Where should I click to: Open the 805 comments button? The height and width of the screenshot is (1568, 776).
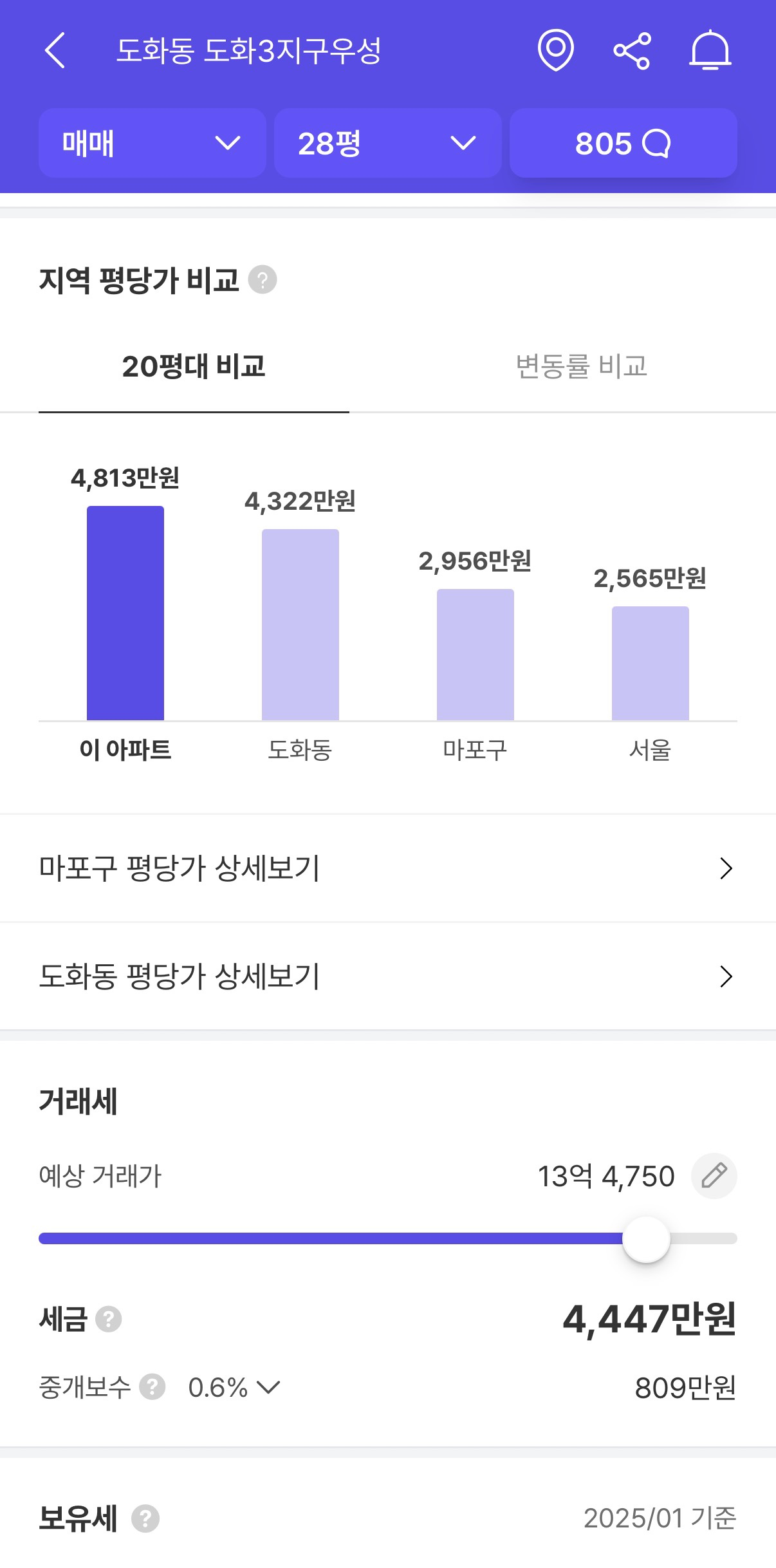623,143
